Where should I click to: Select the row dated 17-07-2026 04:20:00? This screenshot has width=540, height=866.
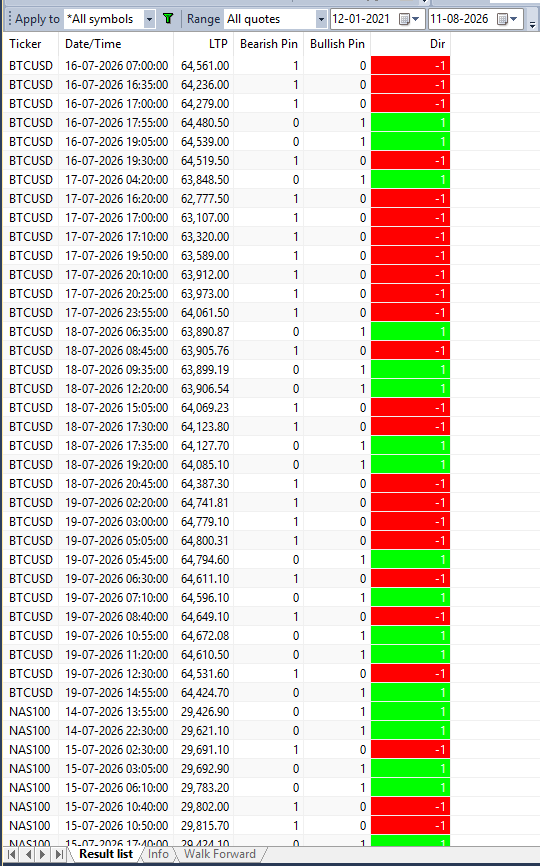pyautogui.click(x=226, y=179)
